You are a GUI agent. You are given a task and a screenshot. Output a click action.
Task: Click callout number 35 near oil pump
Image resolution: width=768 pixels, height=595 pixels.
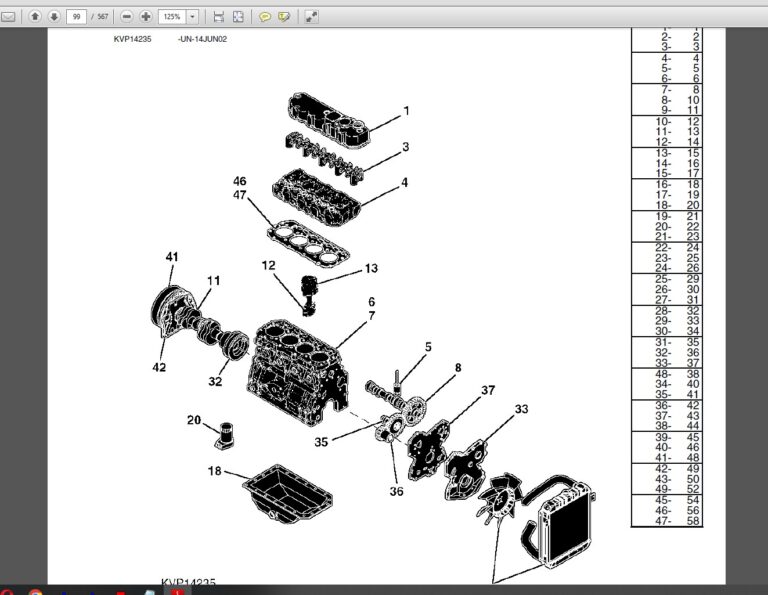tap(321, 442)
